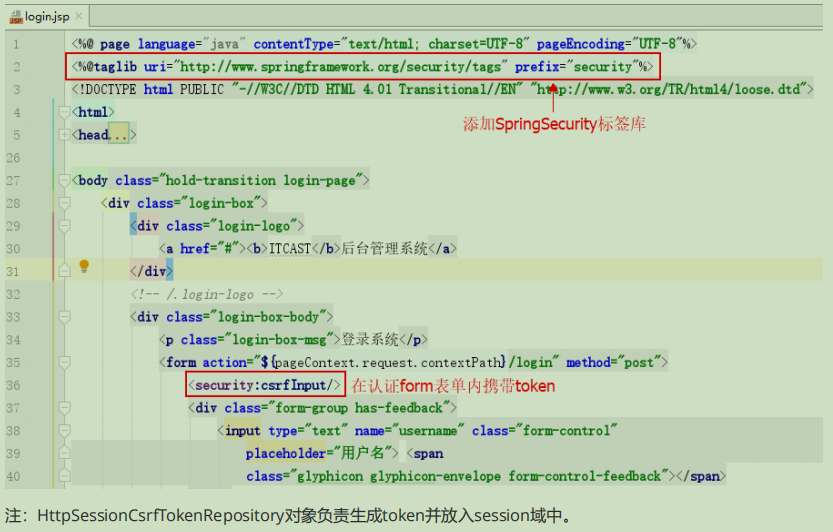Click the yellow intention lightbulb on line 31
The width and height of the screenshot is (833, 532).
[x=84, y=266]
